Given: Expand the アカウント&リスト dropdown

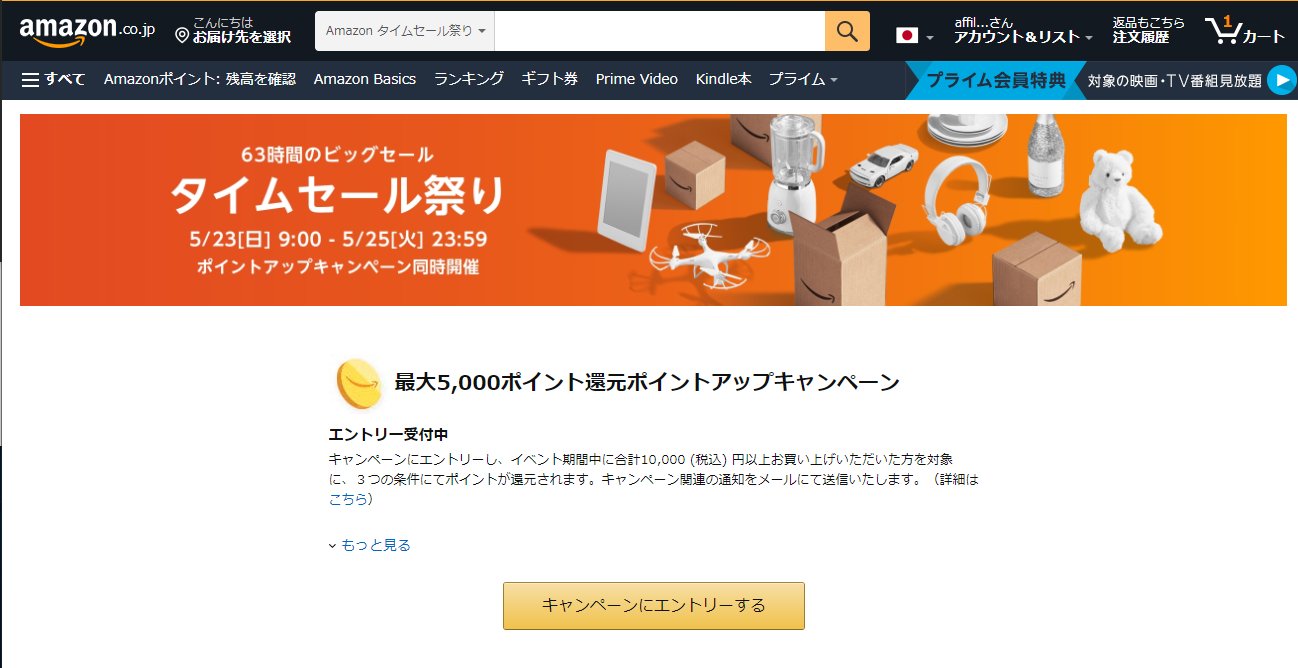Looking at the screenshot, I should point(1023,31).
